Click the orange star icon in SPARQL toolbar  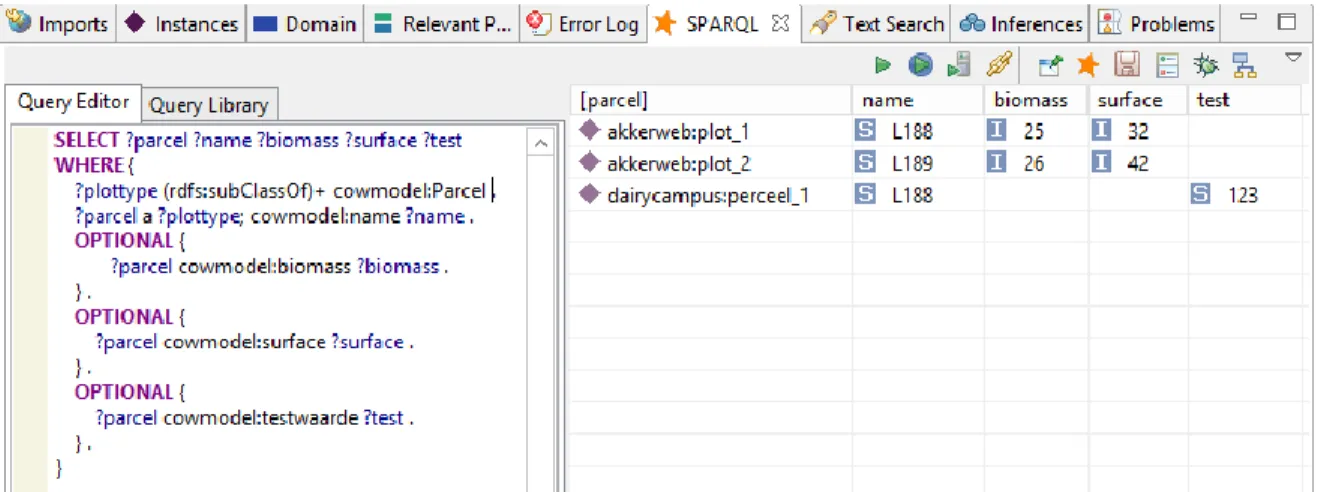tap(1088, 66)
